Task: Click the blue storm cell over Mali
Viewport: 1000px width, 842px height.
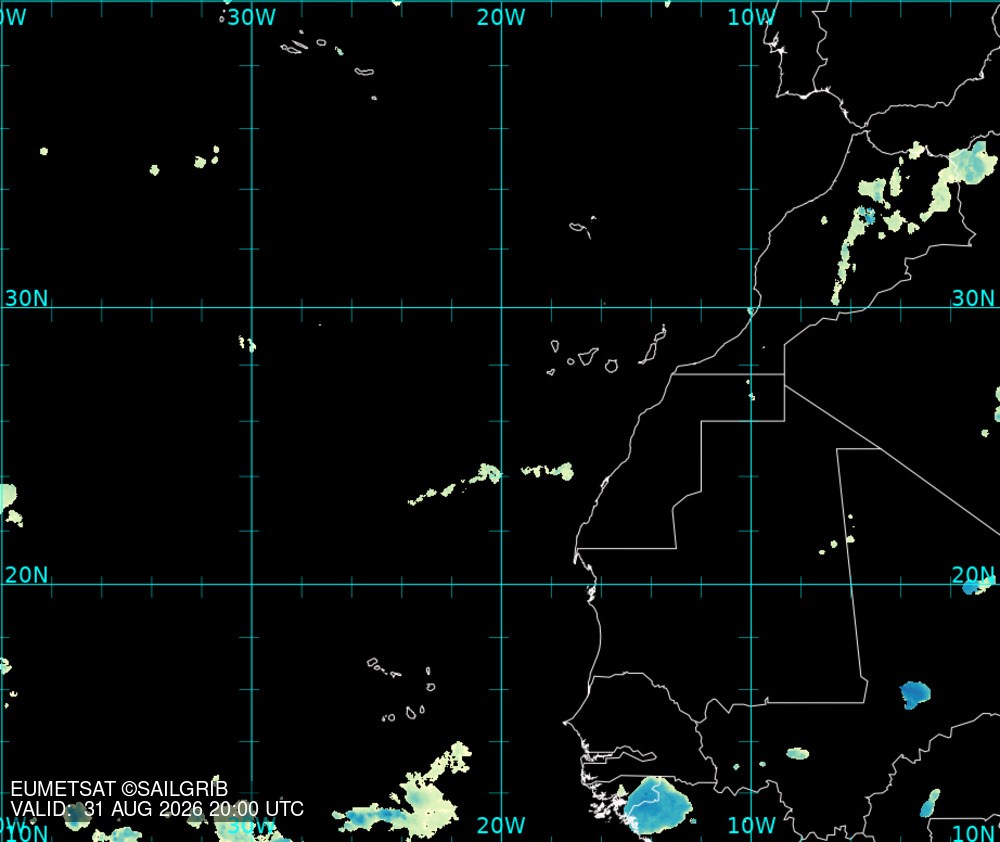Action: click(x=915, y=695)
